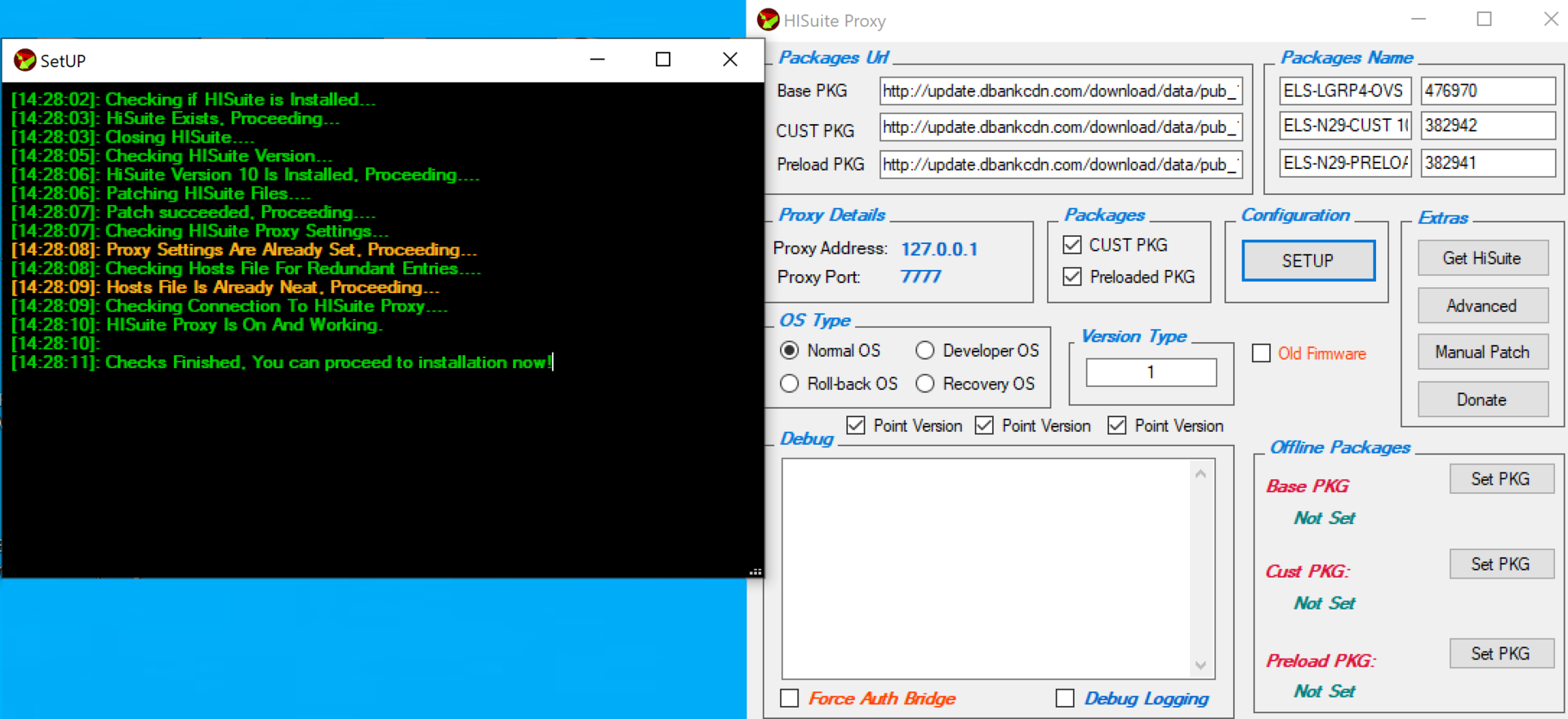Click the Preload PKG URL field

(x=1061, y=164)
